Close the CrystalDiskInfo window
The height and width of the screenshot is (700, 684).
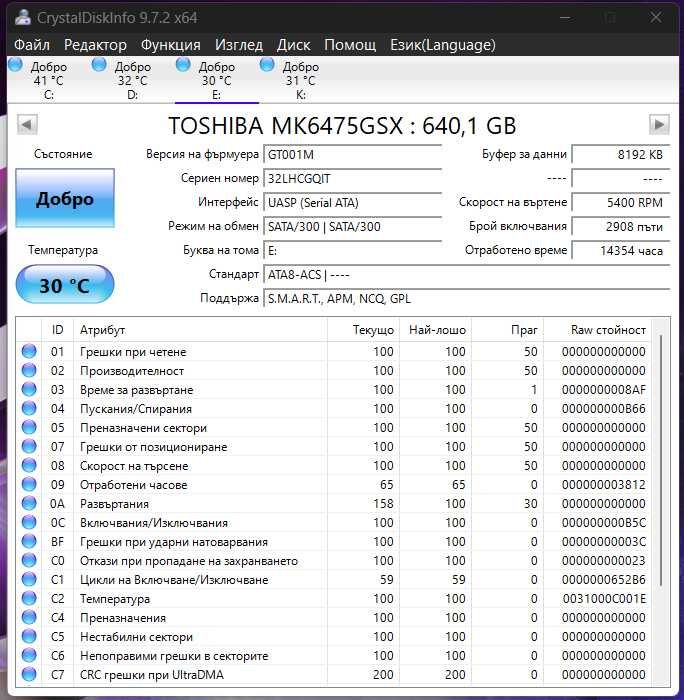tap(655, 17)
